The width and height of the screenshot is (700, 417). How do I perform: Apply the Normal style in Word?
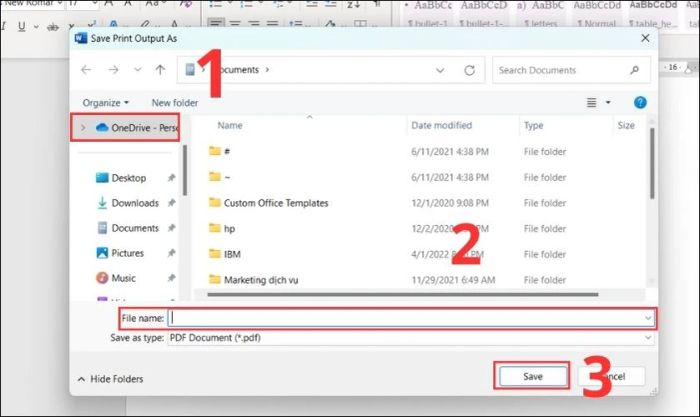coord(596,14)
